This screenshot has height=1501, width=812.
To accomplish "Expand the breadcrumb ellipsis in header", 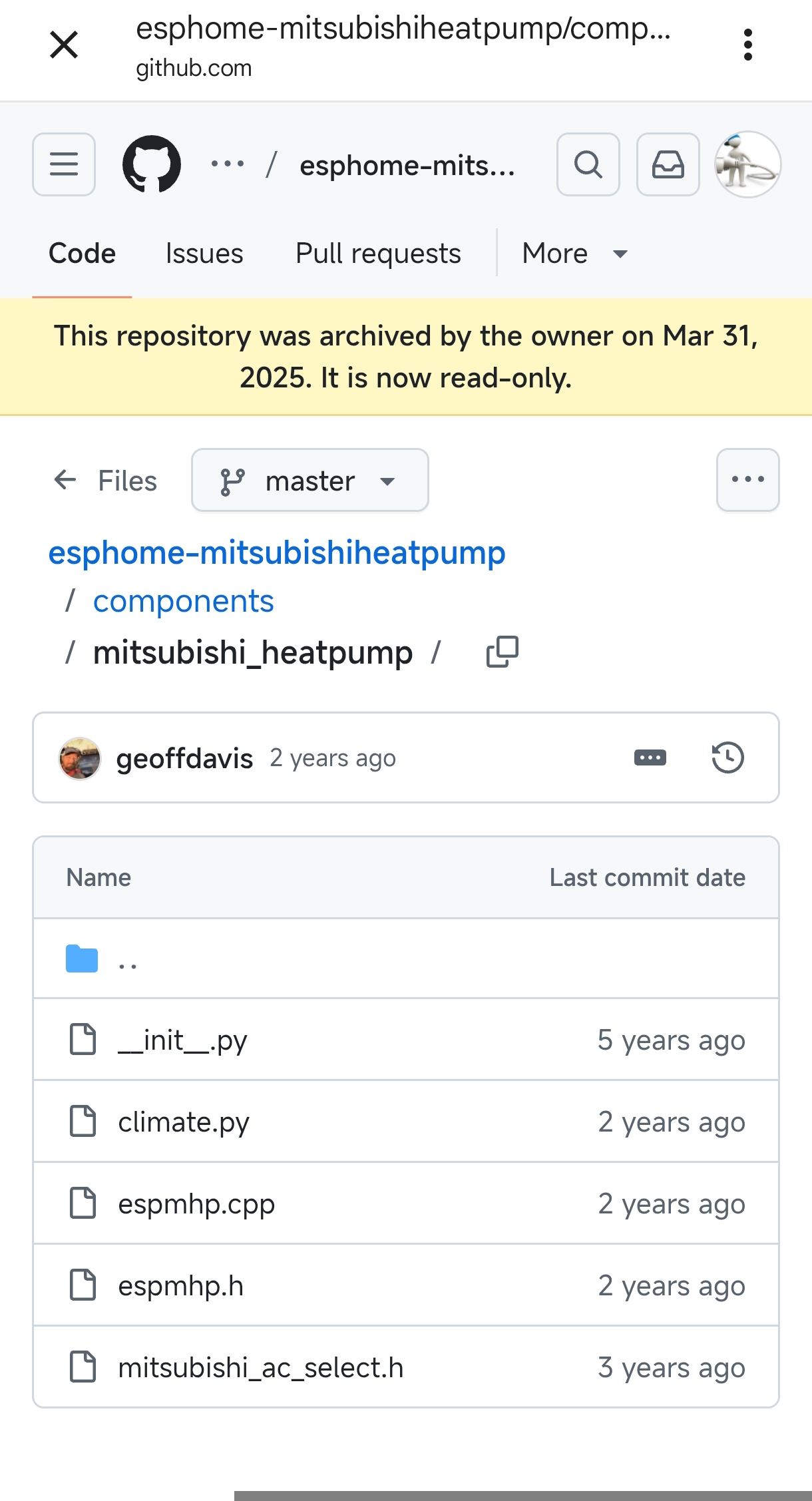I will tap(228, 164).
